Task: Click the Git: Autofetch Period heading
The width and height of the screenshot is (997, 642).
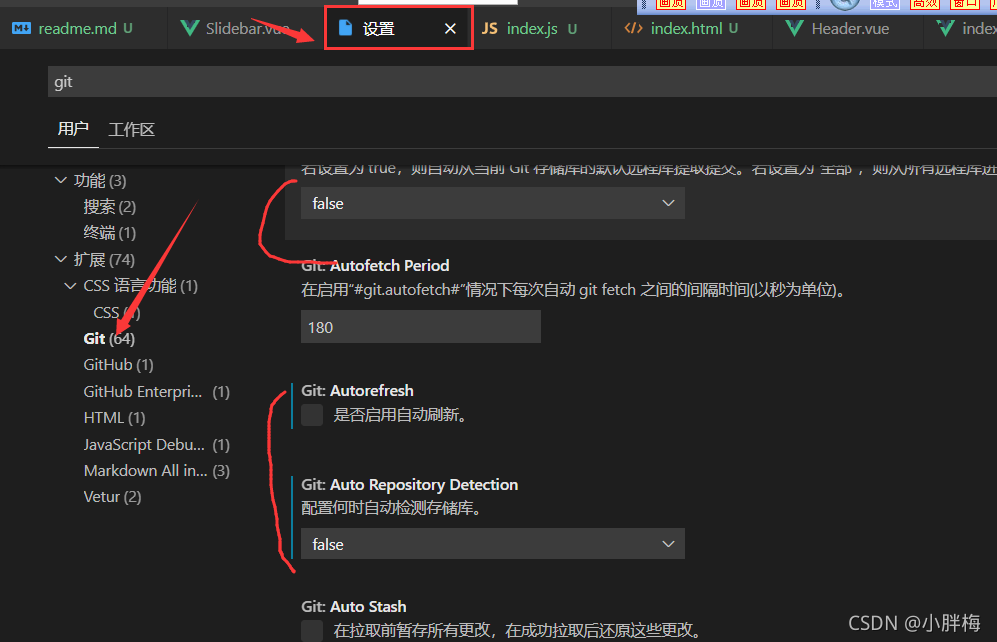Action: click(375, 266)
